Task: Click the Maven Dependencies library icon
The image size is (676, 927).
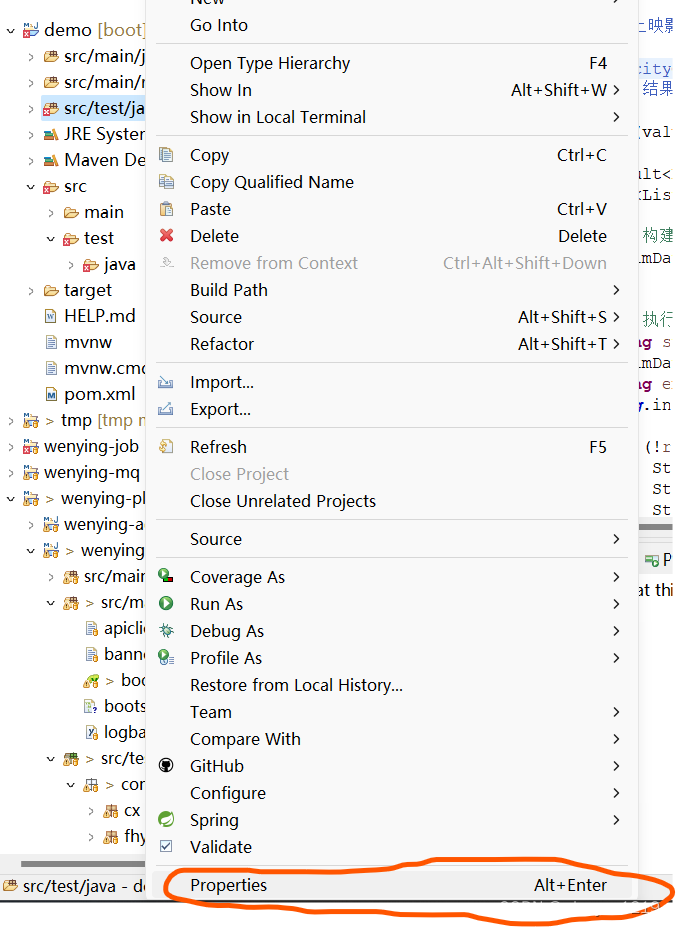Action: click(51, 161)
